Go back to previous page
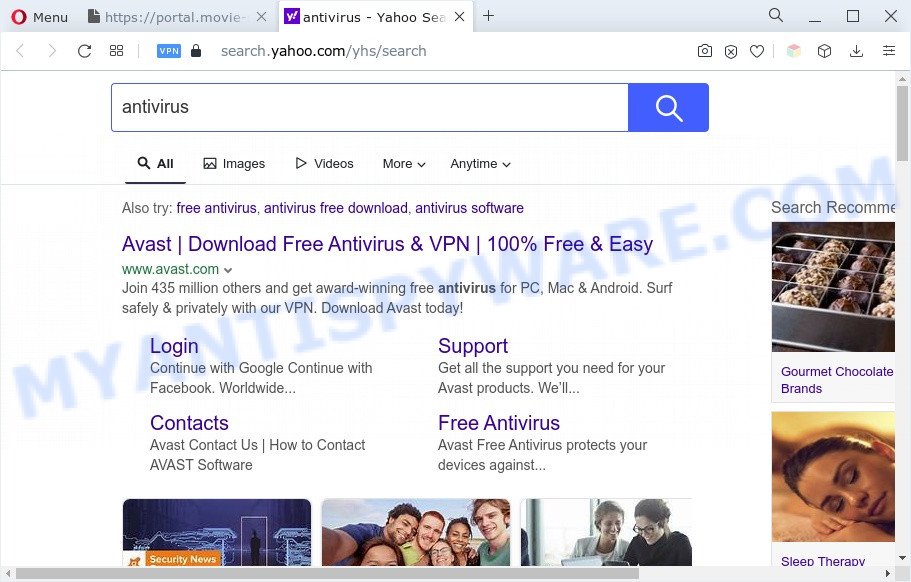The image size is (911, 582). 20,51
